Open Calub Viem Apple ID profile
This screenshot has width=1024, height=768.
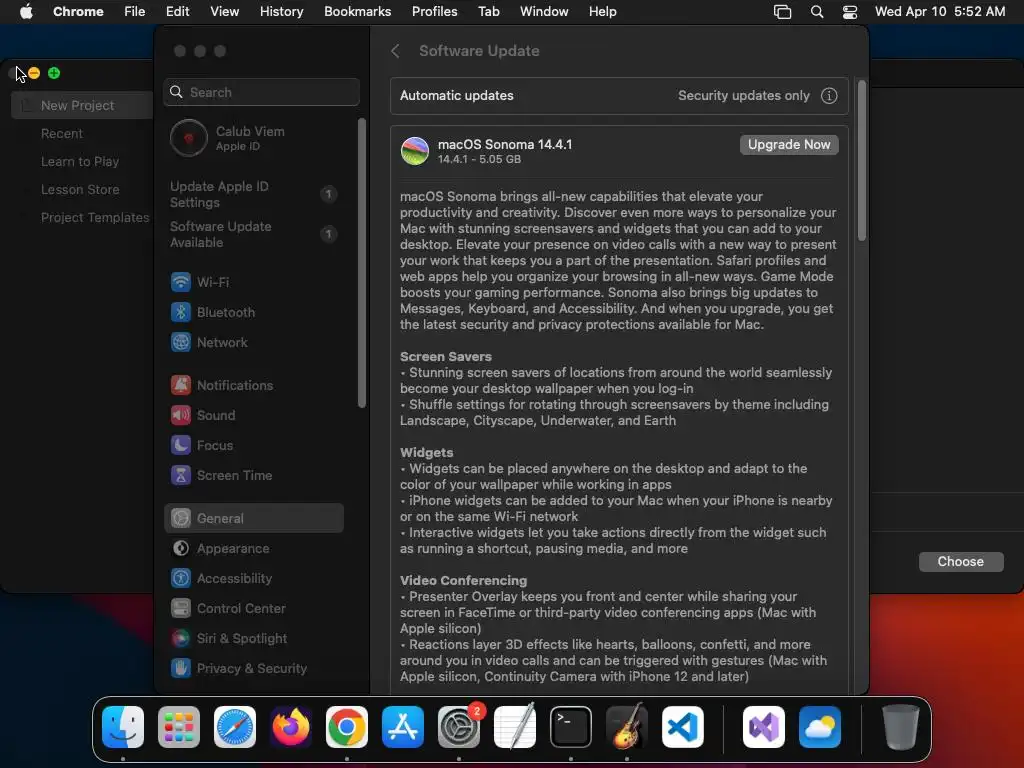pyautogui.click(x=253, y=138)
